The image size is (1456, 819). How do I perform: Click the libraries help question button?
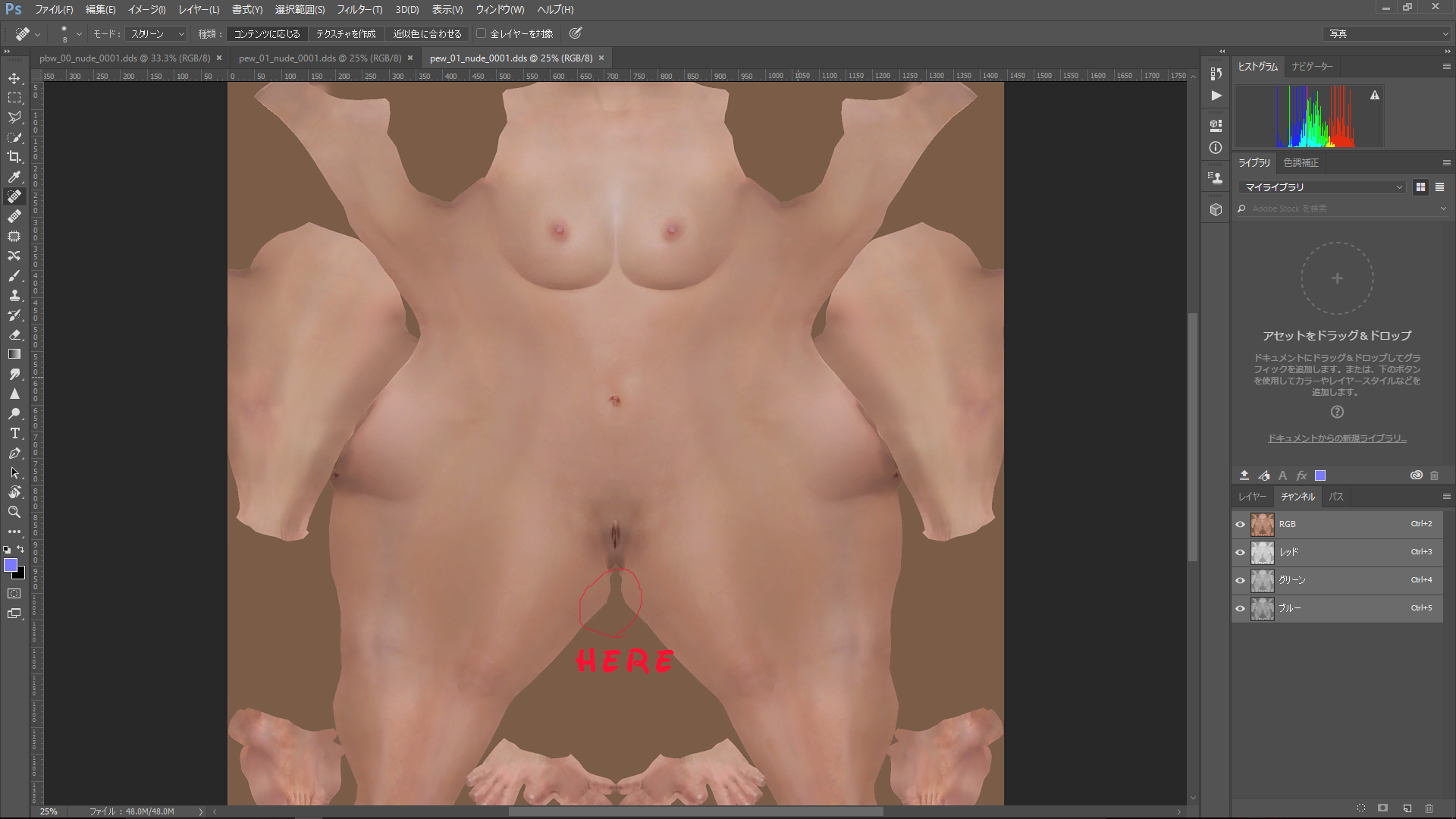click(1337, 412)
